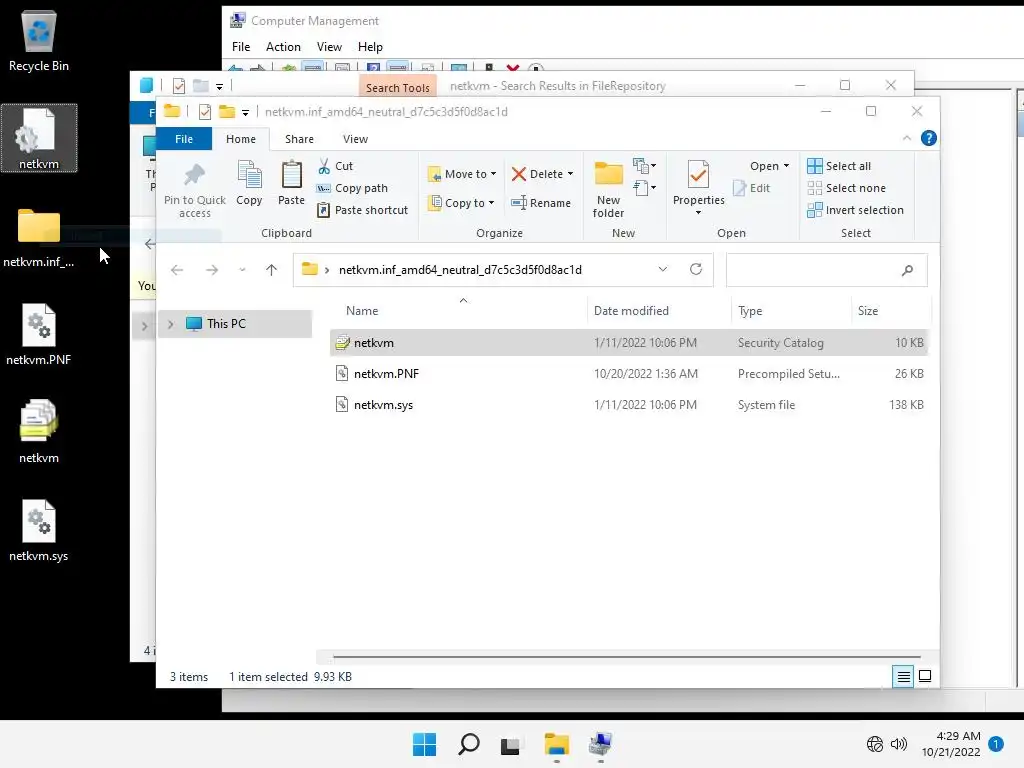Click Paste shortcut in ribbon
This screenshot has width=1024, height=768.
(363, 210)
